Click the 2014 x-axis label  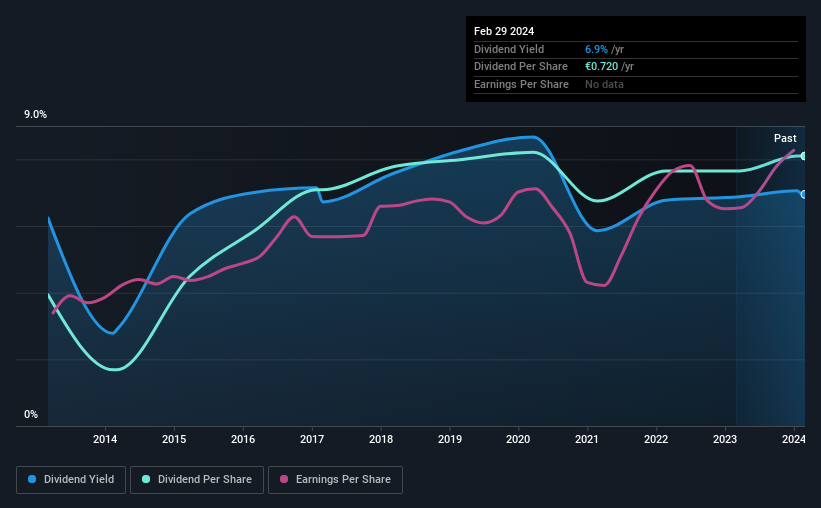(105, 439)
